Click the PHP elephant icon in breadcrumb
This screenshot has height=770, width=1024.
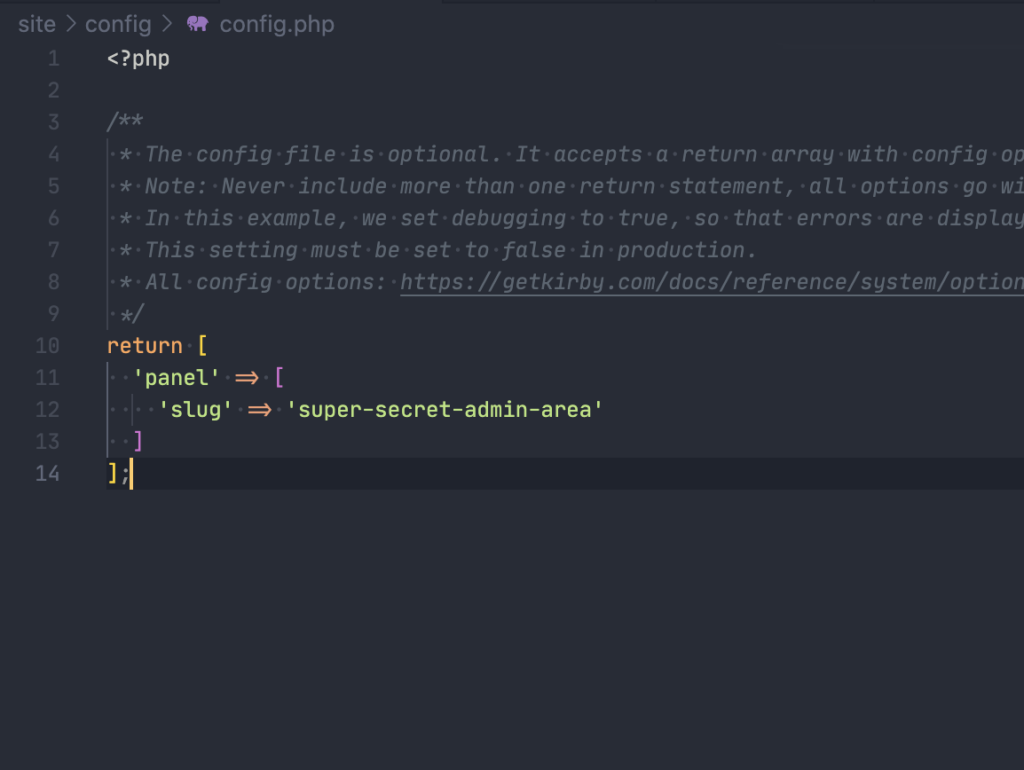click(197, 24)
